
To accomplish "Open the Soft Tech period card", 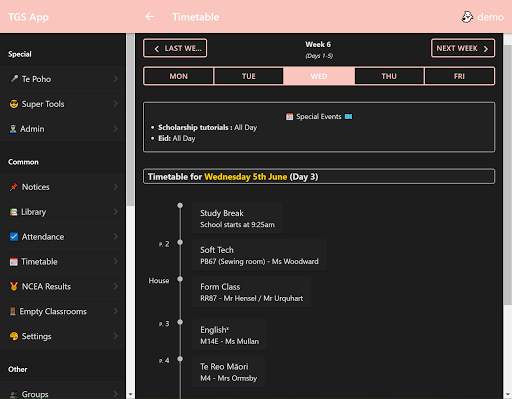I will pos(259,255).
